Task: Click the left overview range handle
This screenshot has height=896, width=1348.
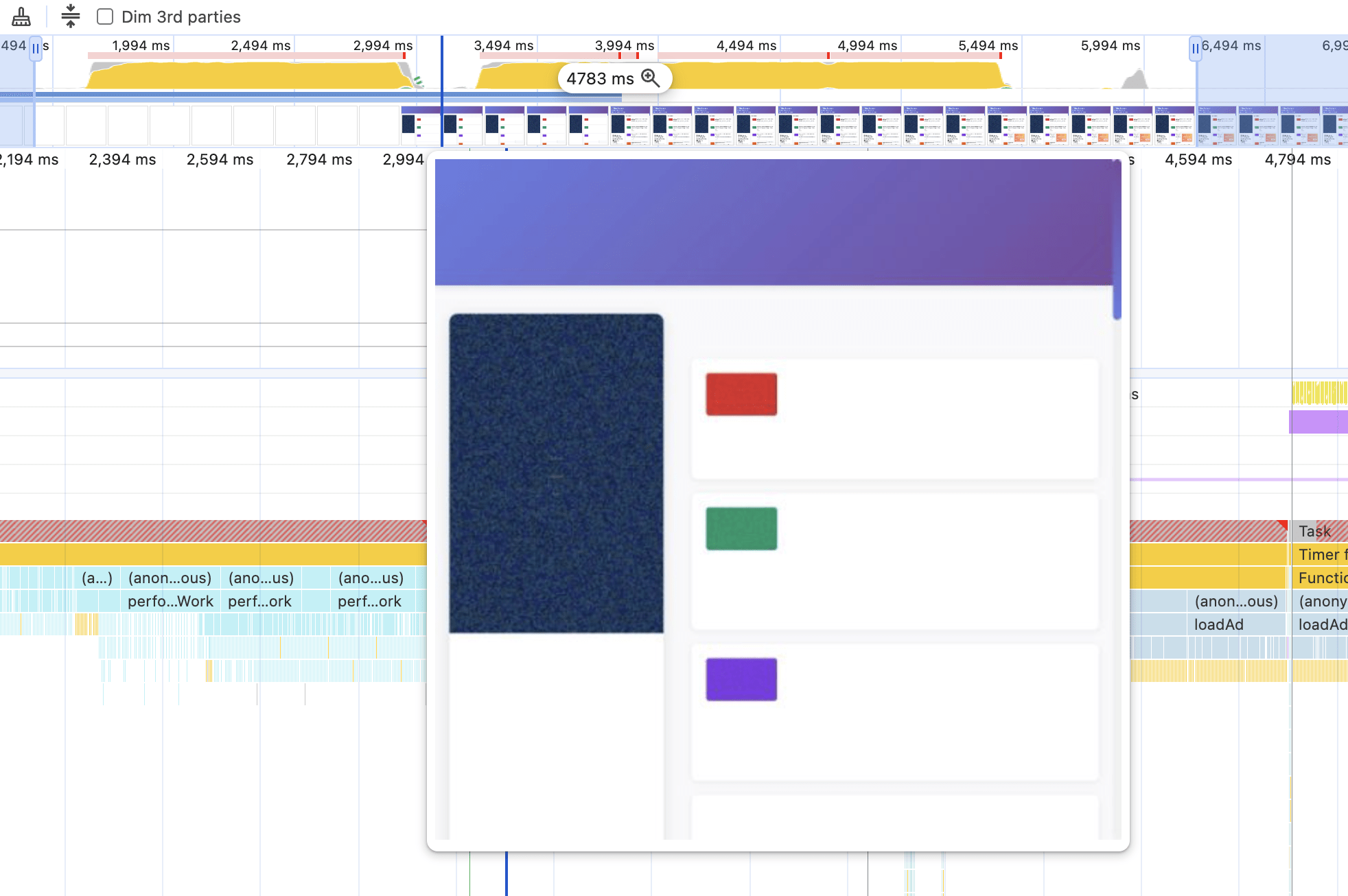Action: 36,49
